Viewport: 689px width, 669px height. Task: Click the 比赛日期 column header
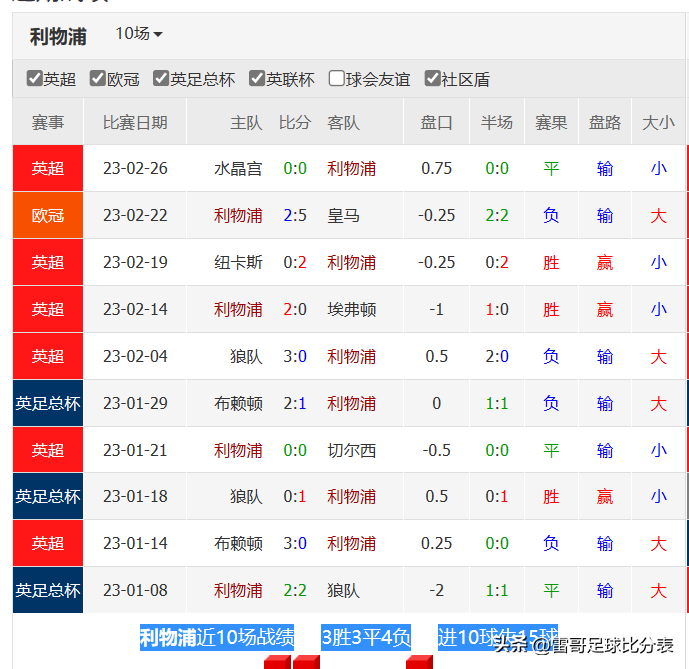135,123
